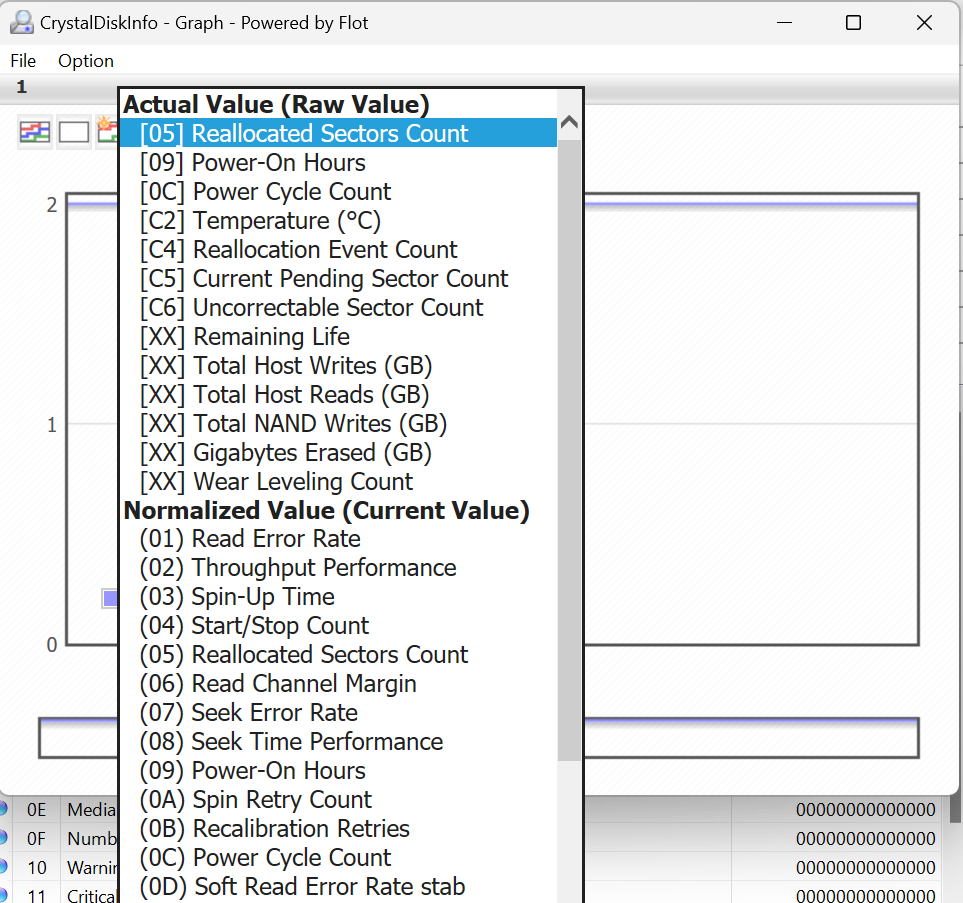963x903 pixels.
Task: Select [C2] Temperature (°C) option
Action: pos(338,221)
